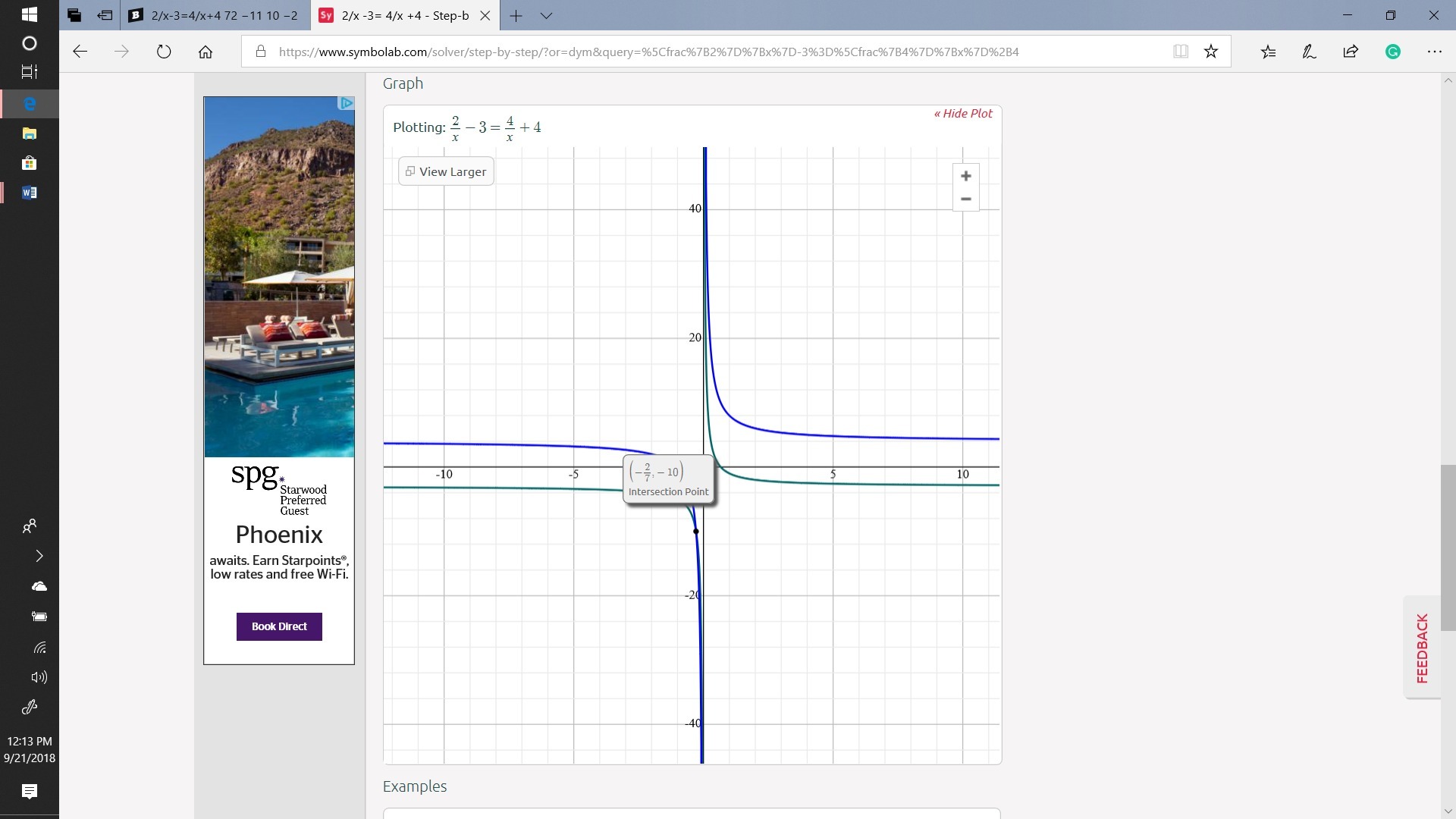Open Edge settings and more menu
This screenshot has width=1456, height=819.
pos(1434,52)
